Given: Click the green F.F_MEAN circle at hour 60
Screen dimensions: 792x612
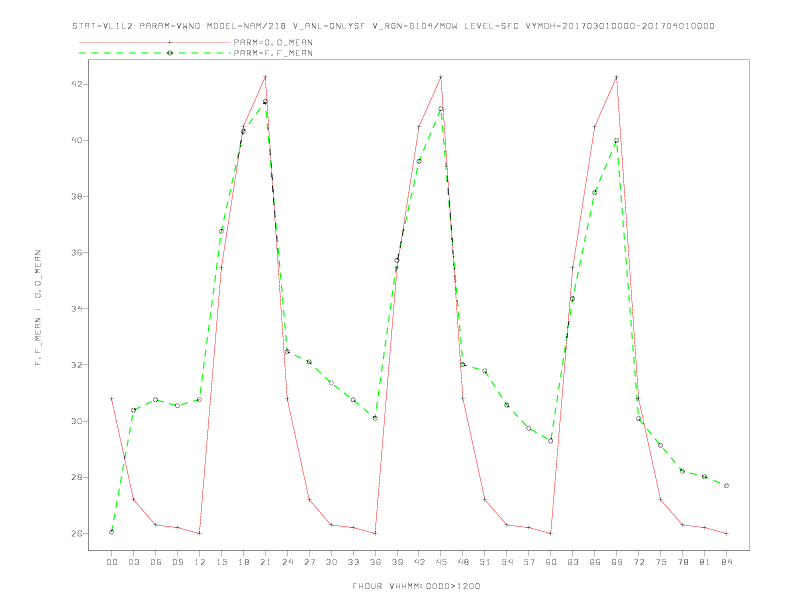Looking at the screenshot, I should pyautogui.click(x=551, y=441).
